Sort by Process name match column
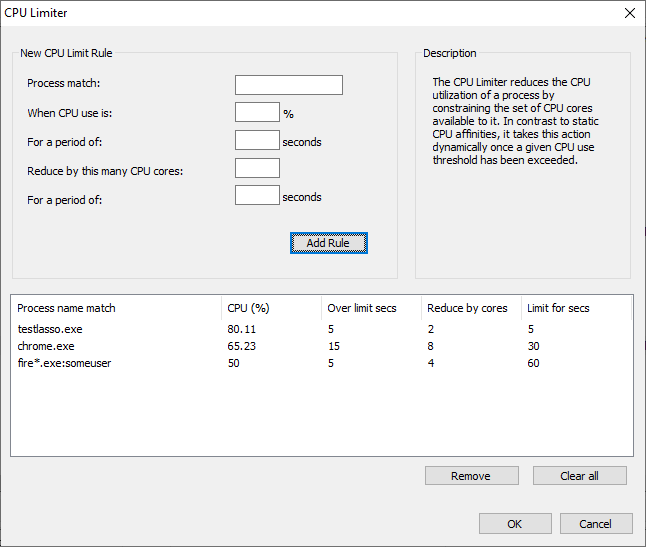 115,308
